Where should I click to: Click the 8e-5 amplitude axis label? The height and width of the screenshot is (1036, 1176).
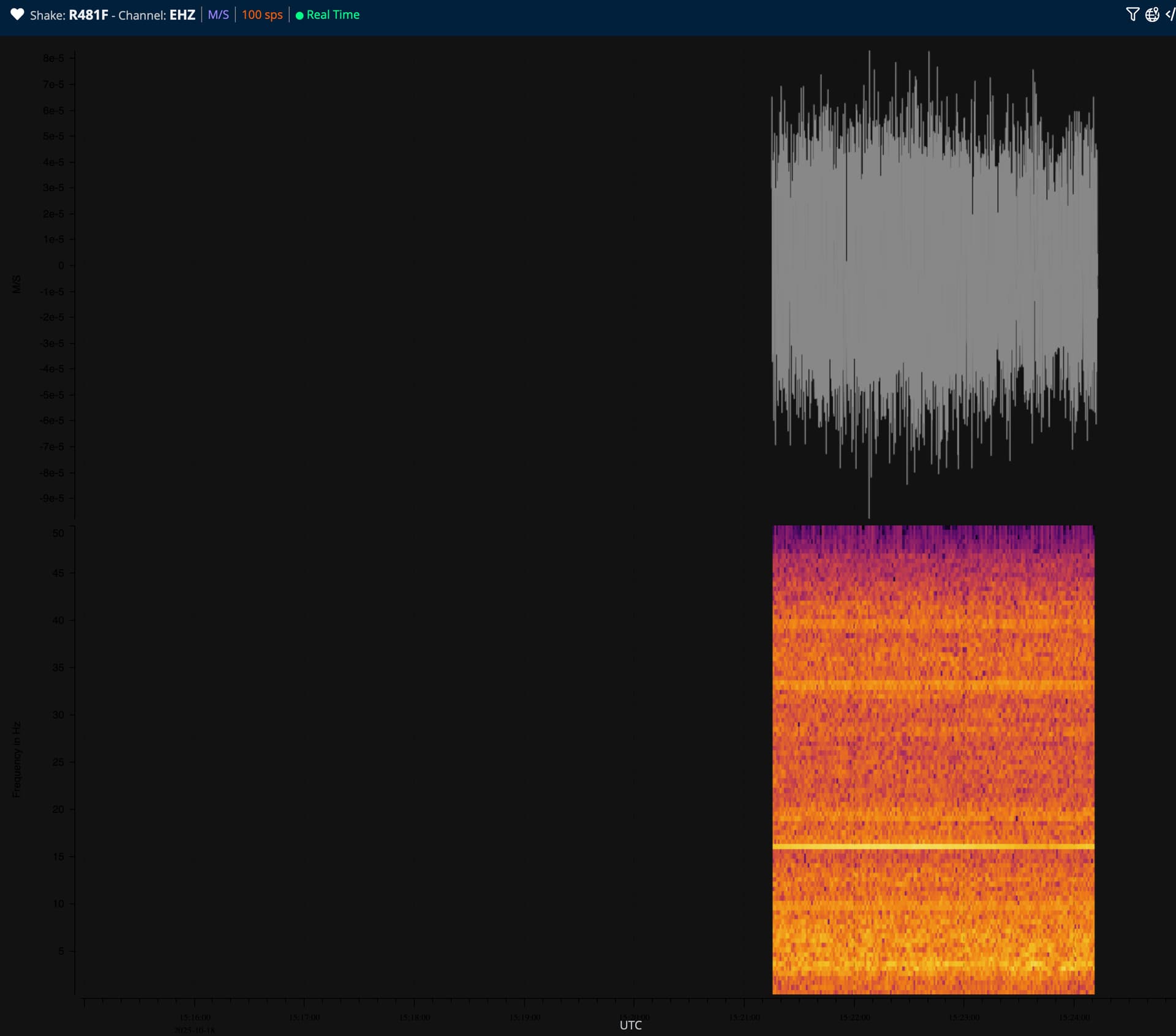tap(53, 58)
